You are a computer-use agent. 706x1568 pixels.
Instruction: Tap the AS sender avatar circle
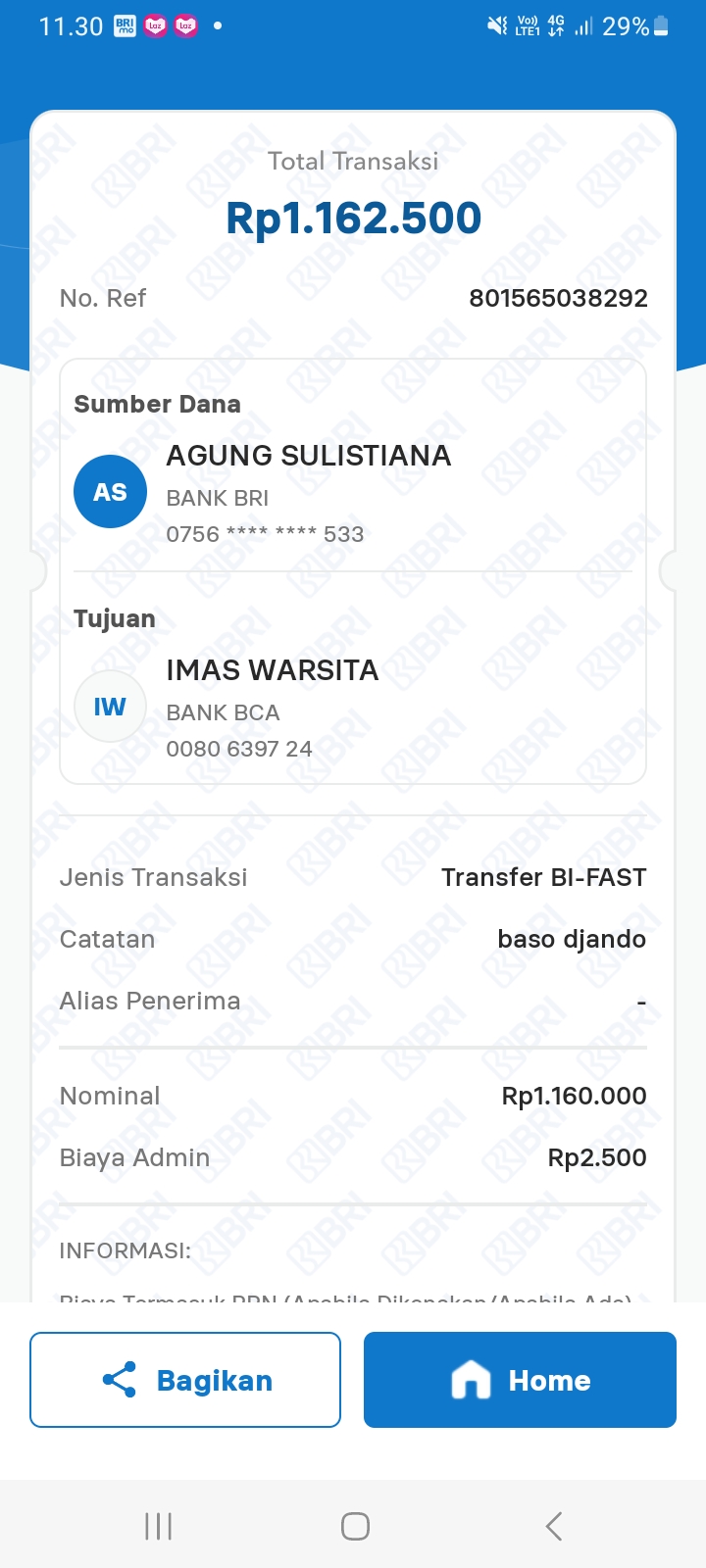pos(110,492)
